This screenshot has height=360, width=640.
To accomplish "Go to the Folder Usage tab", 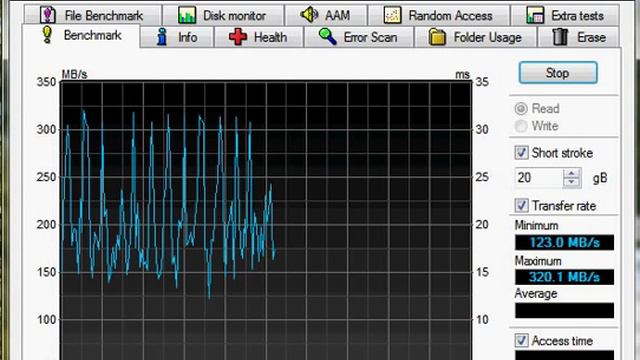I will click(476, 37).
